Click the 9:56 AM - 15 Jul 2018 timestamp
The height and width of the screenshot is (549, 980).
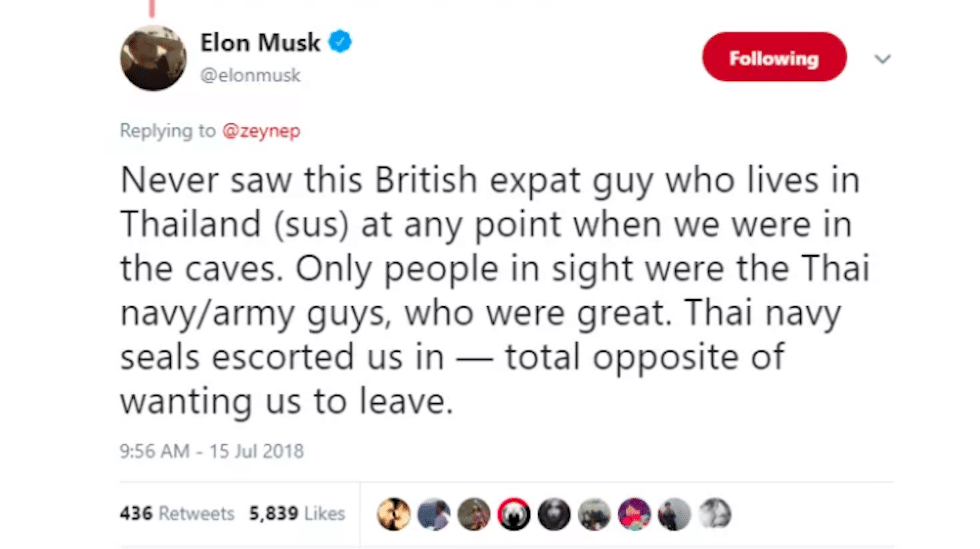click(x=211, y=451)
